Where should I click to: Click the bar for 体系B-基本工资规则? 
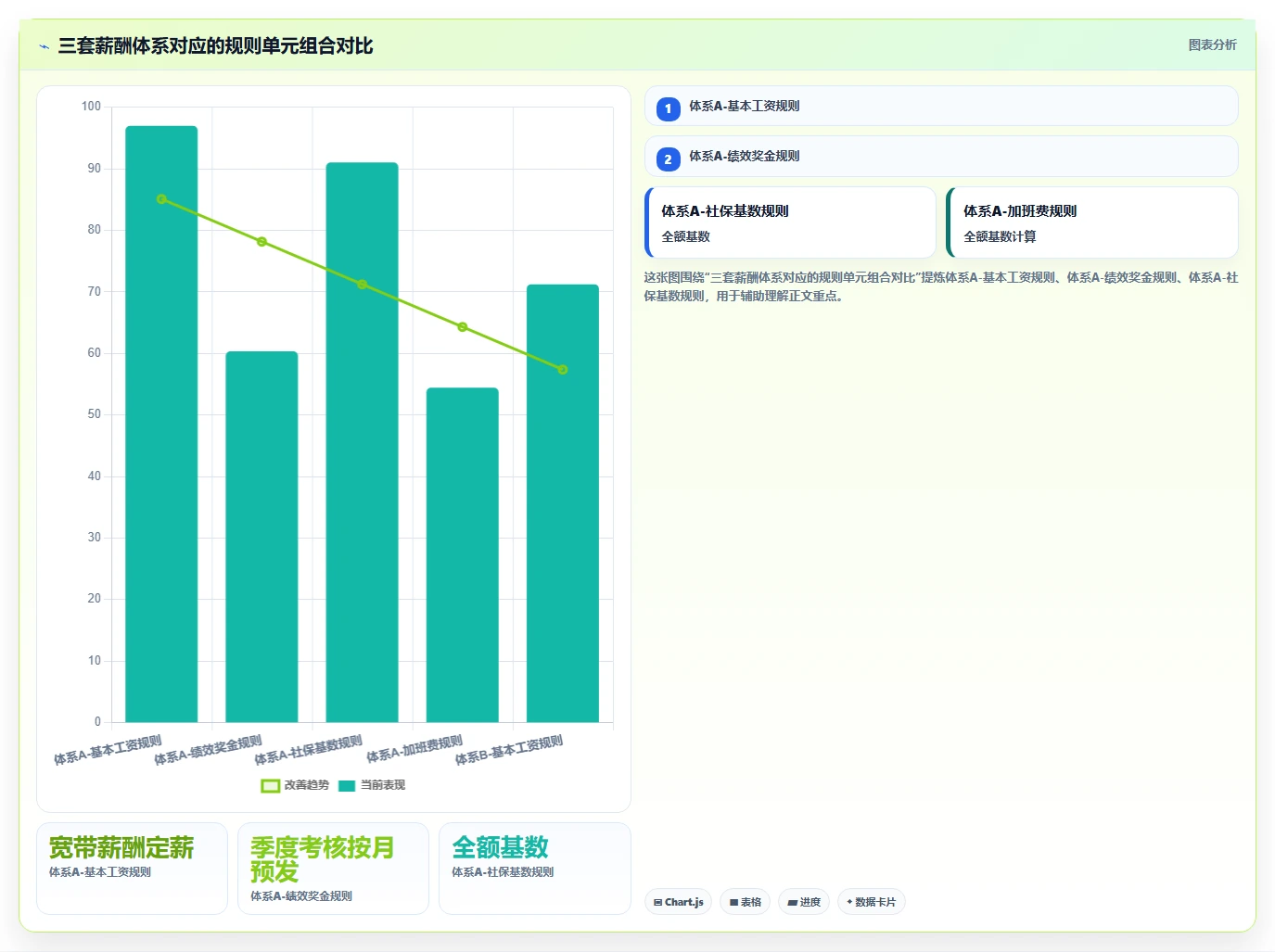563,503
